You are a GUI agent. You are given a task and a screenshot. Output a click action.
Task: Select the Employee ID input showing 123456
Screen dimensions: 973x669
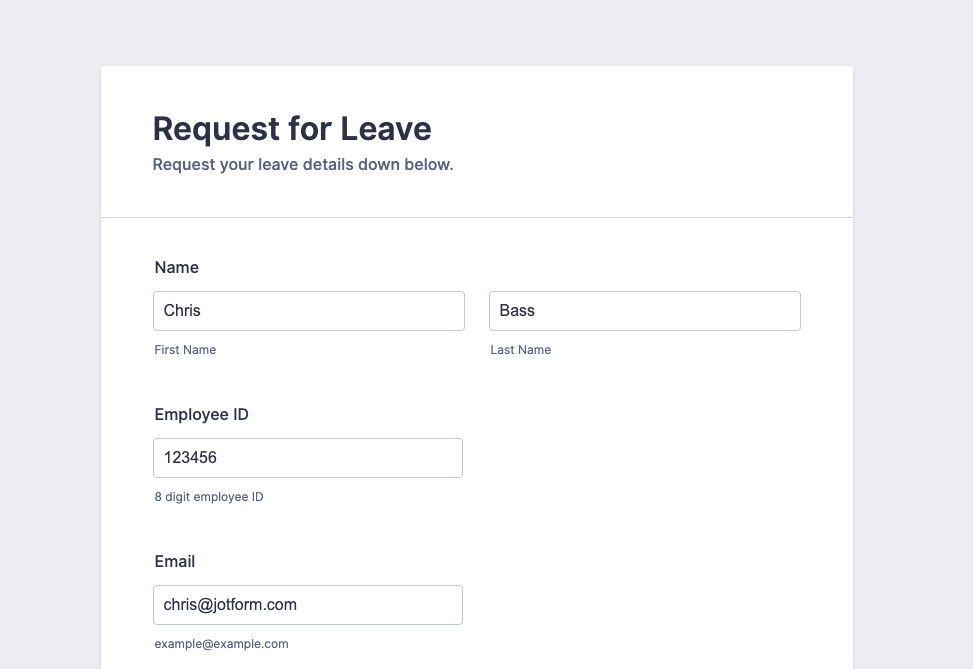point(308,458)
